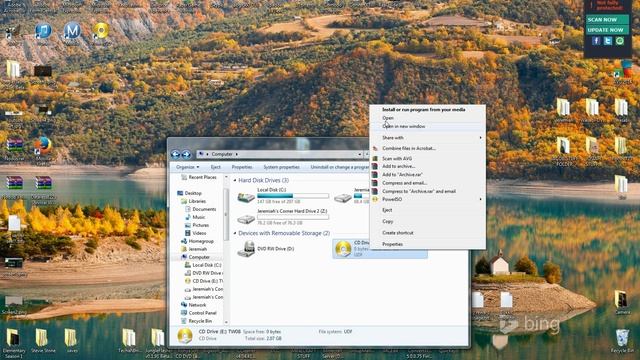Select Local Disk (C:) in navigation tree
640x360 pixels.
coord(207,265)
